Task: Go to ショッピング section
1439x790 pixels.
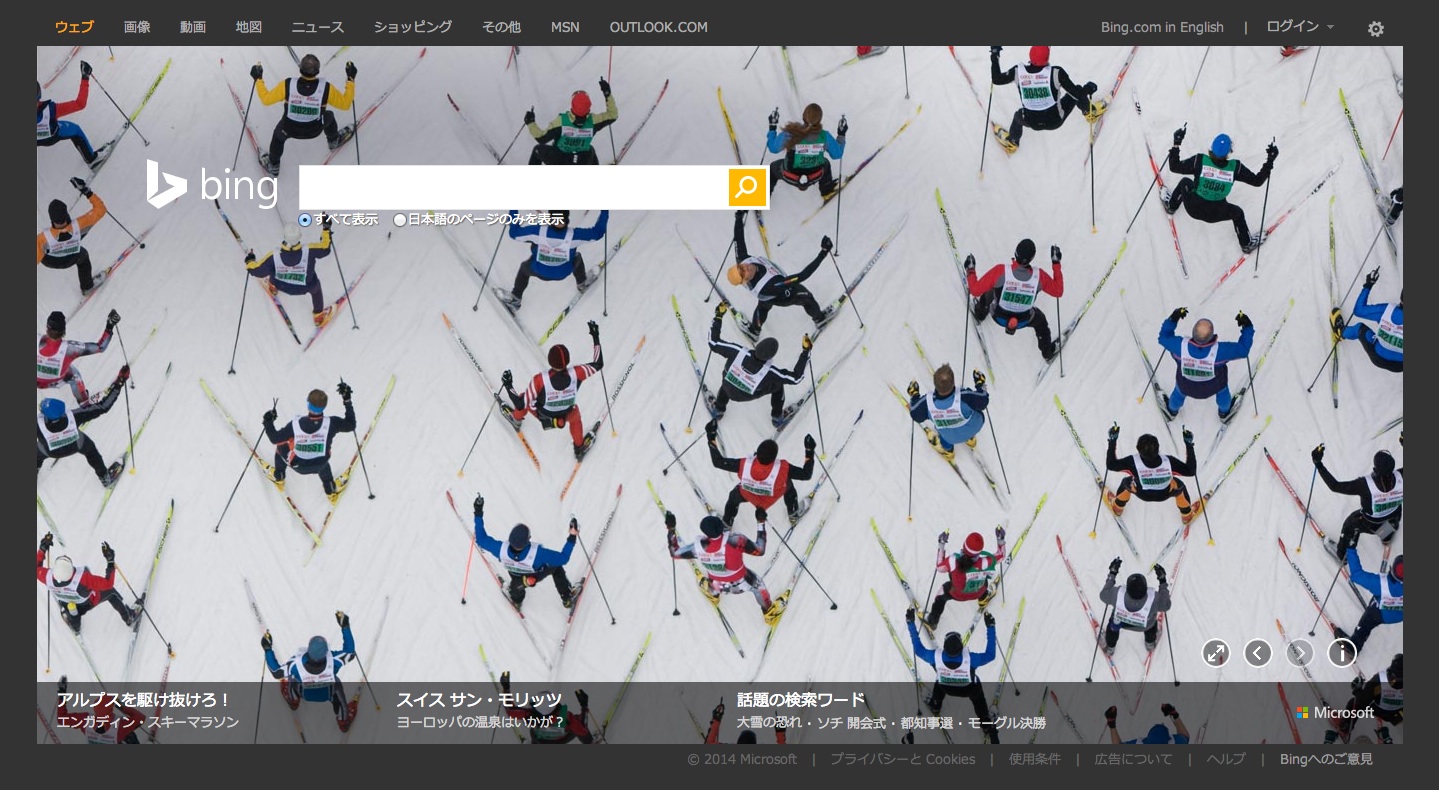Action: [x=413, y=27]
